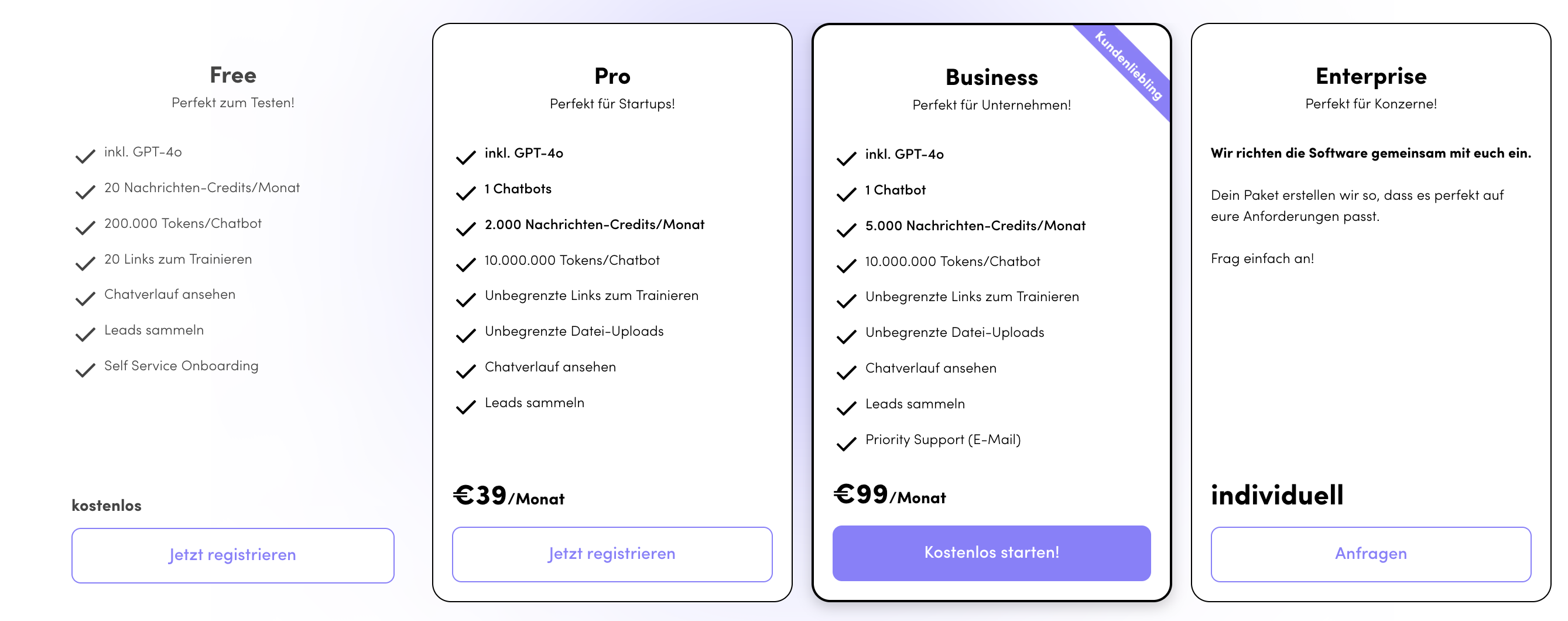Click the 'Kundenliebling' corner ribbon

tap(1128, 66)
